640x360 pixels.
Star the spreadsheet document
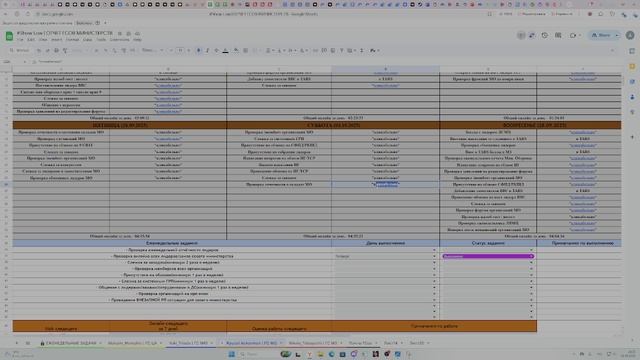click(120, 33)
